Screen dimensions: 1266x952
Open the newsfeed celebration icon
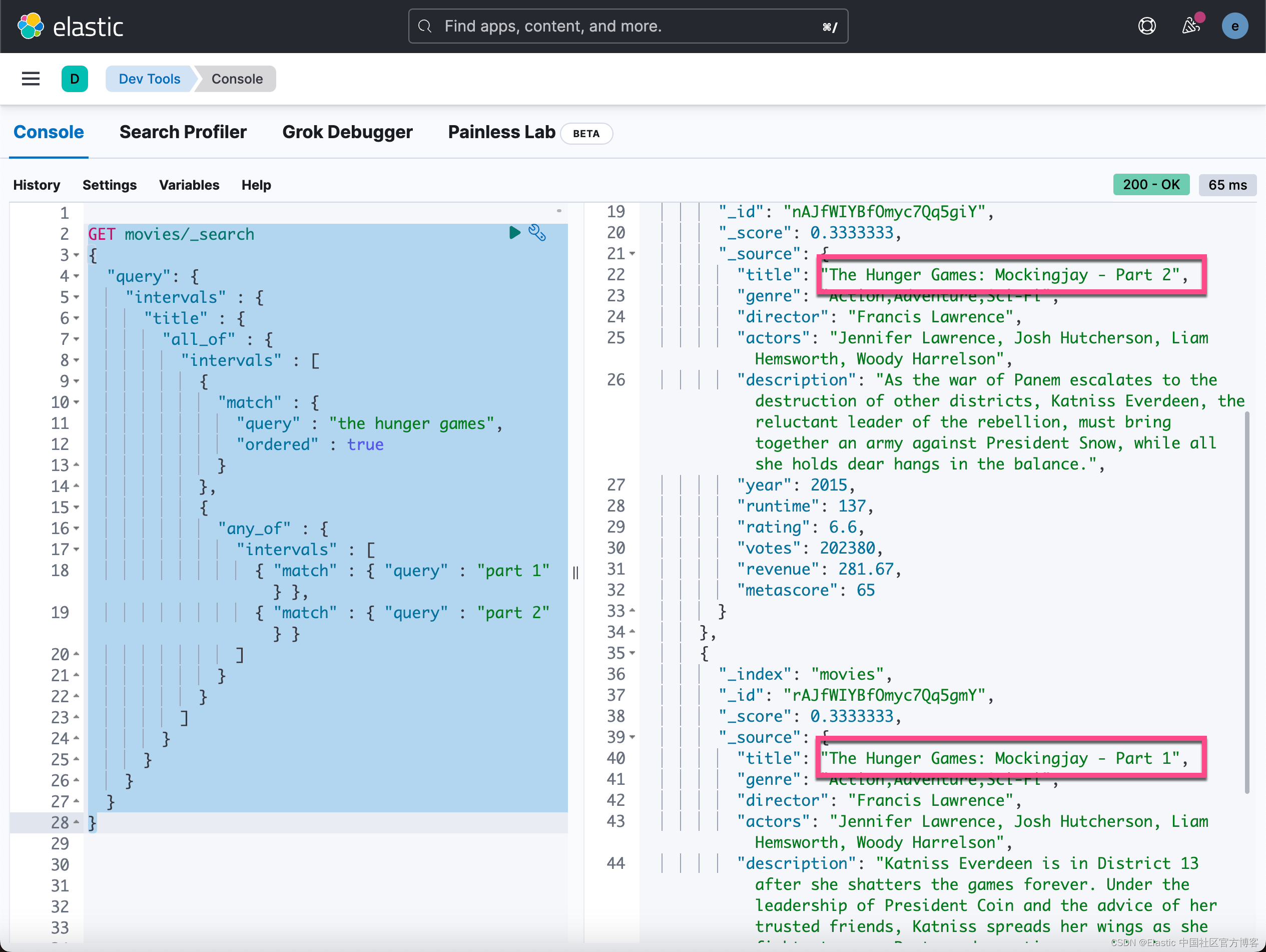(1190, 27)
